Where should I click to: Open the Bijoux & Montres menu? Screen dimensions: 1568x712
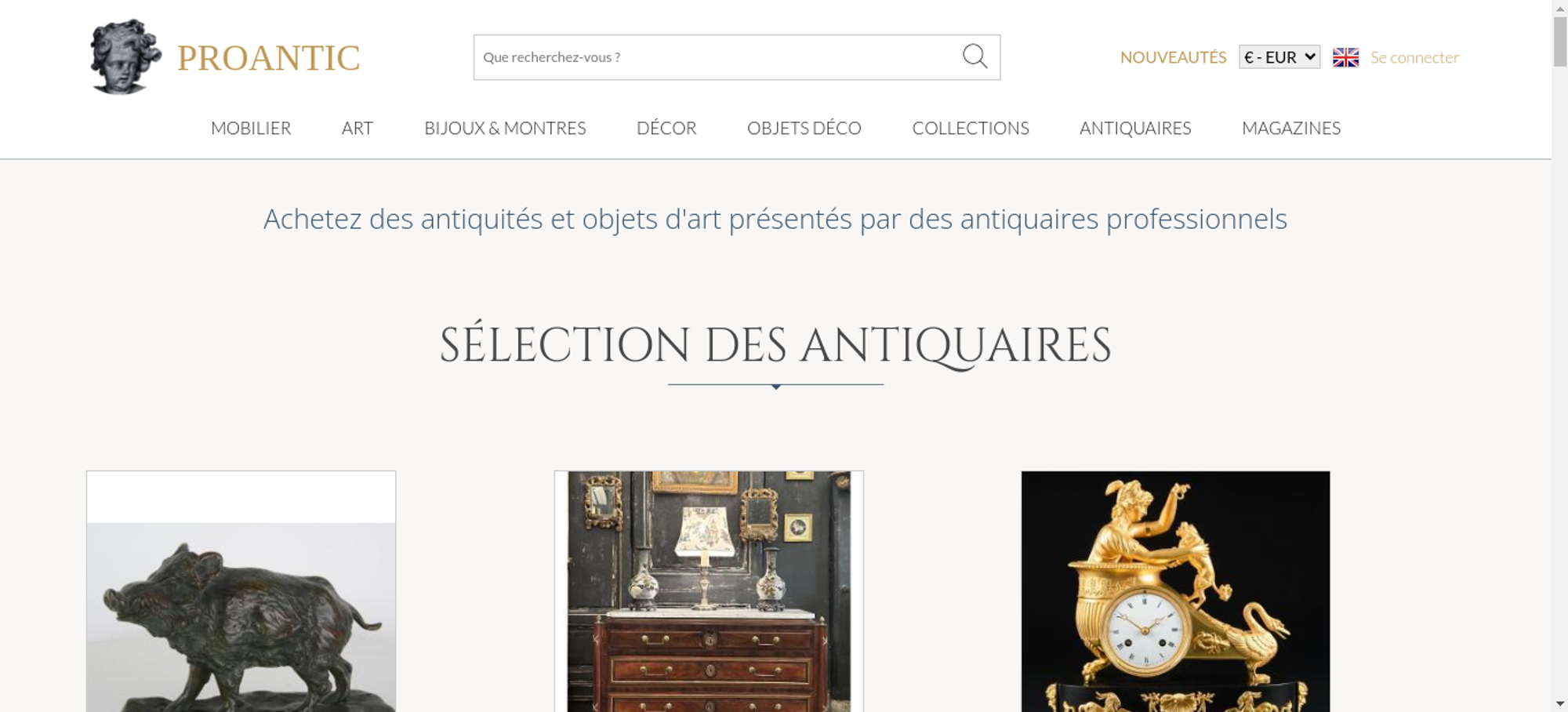[505, 128]
